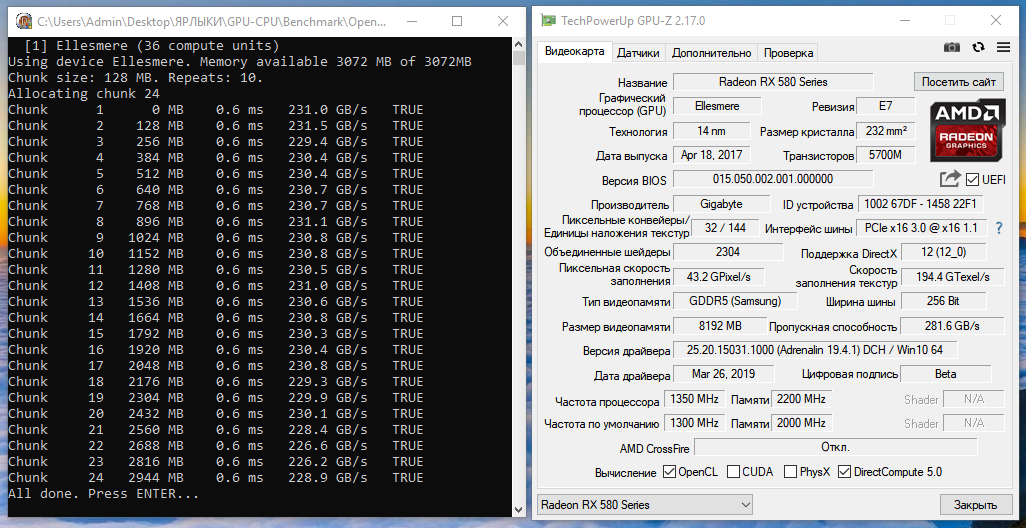Click the refresh icon in GPU-Z
Screen dimensions: 1026x528
[x=979, y=47]
